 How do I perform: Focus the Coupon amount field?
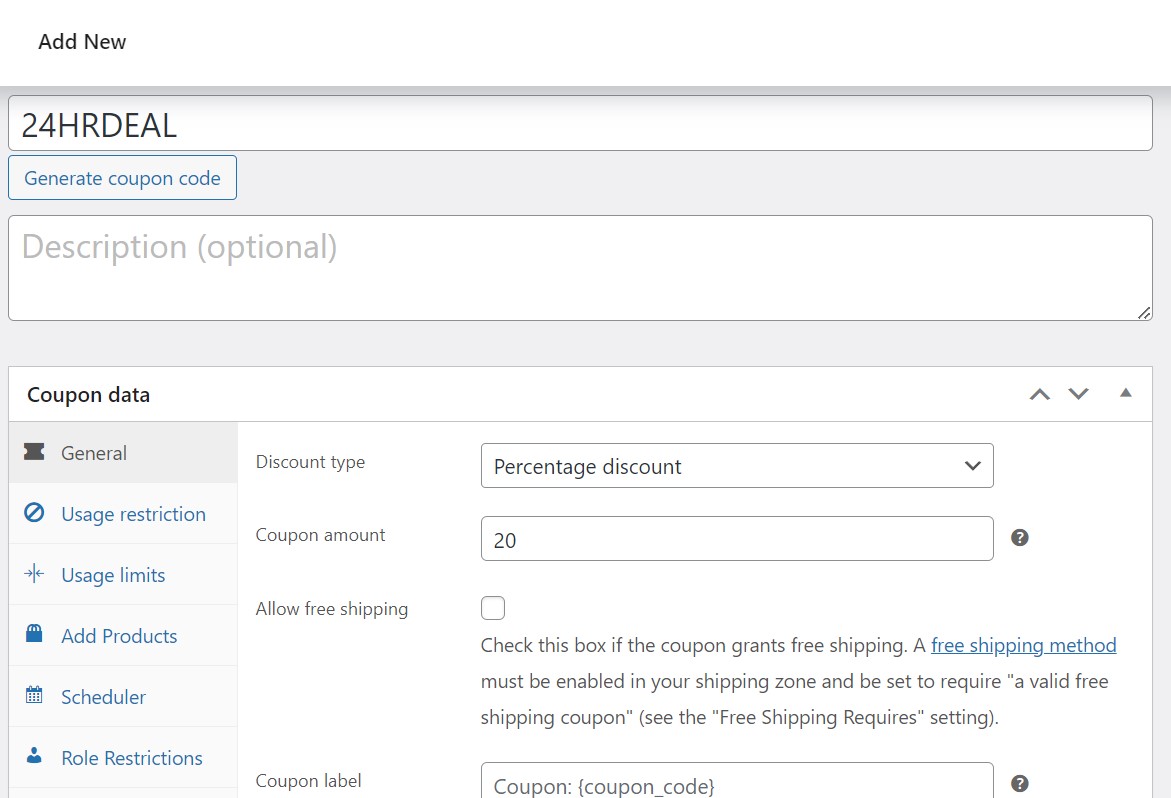click(736, 539)
